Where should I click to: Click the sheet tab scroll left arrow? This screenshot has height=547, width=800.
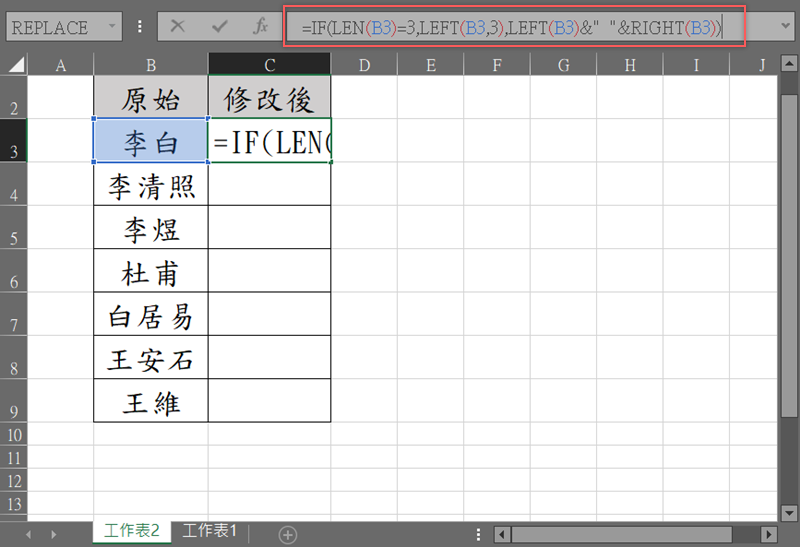[28, 535]
